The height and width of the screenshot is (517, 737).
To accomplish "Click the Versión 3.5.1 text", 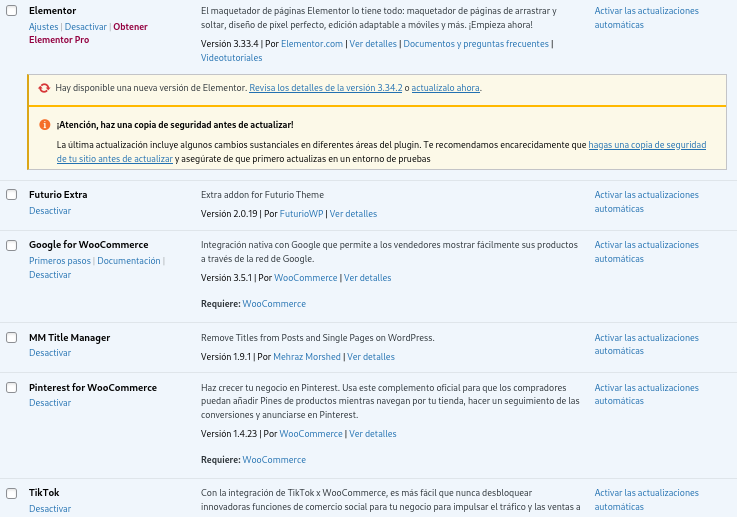I will click(227, 278).
